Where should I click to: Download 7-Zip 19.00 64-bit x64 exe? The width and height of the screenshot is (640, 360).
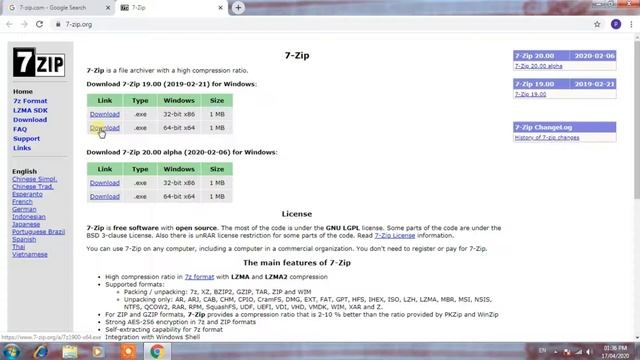tap(104, 128)
